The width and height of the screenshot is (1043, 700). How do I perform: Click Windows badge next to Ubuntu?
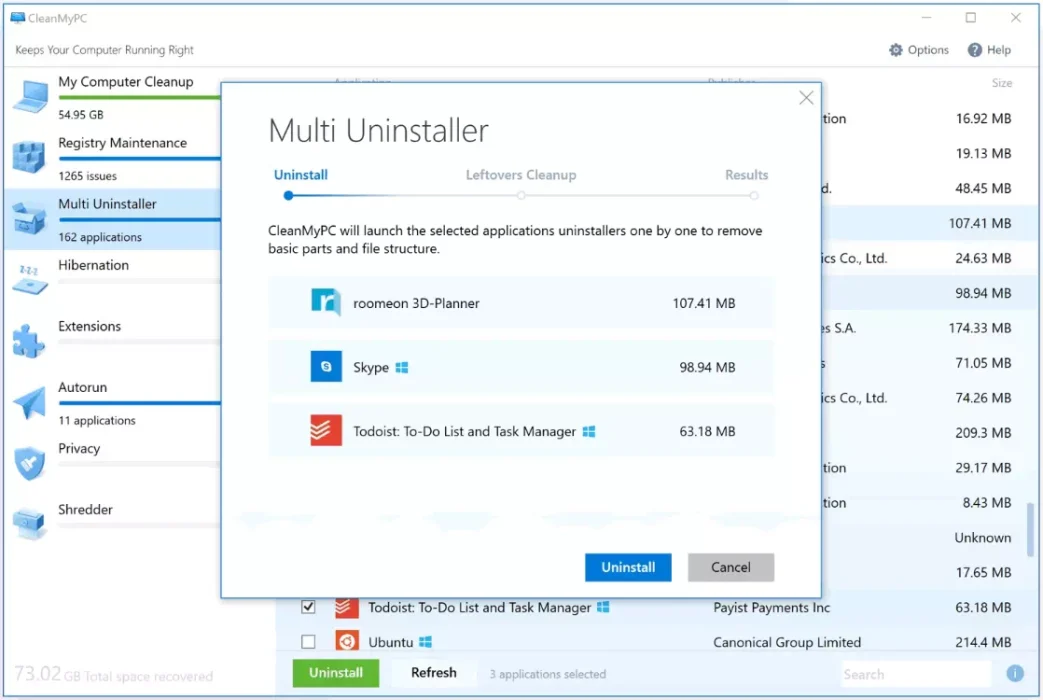point(426,642)
